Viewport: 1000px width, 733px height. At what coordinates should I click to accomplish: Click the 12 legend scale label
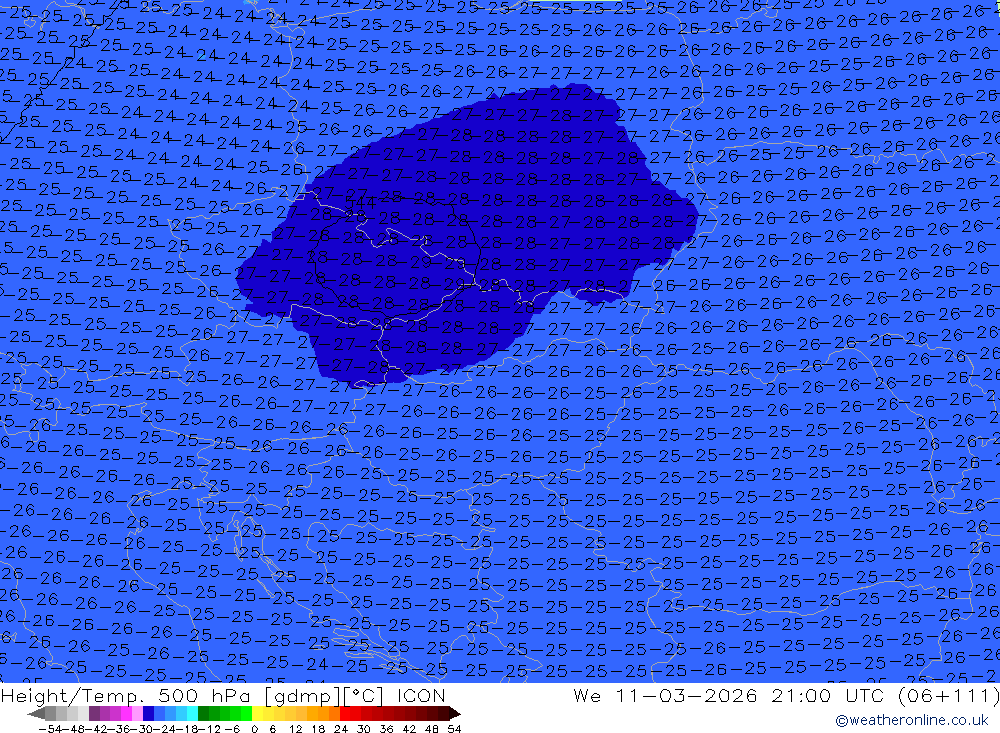(x=296, y=729)
